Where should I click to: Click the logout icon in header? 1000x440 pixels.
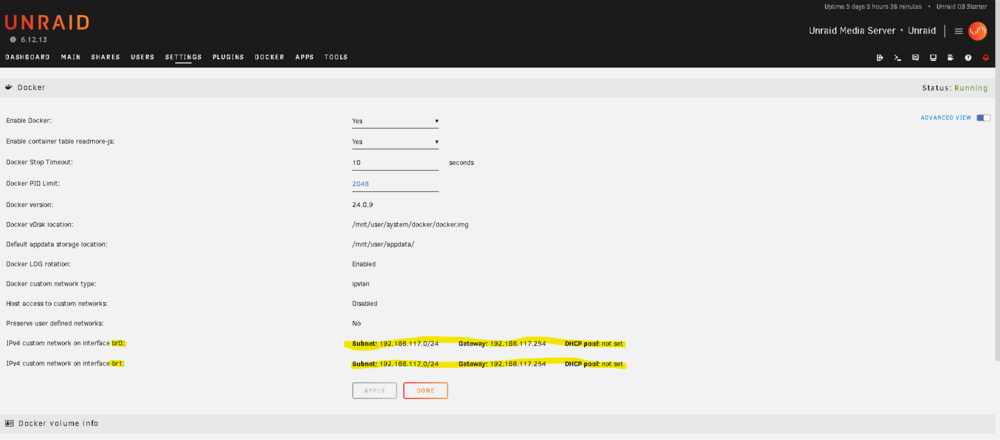coord(880,57)
